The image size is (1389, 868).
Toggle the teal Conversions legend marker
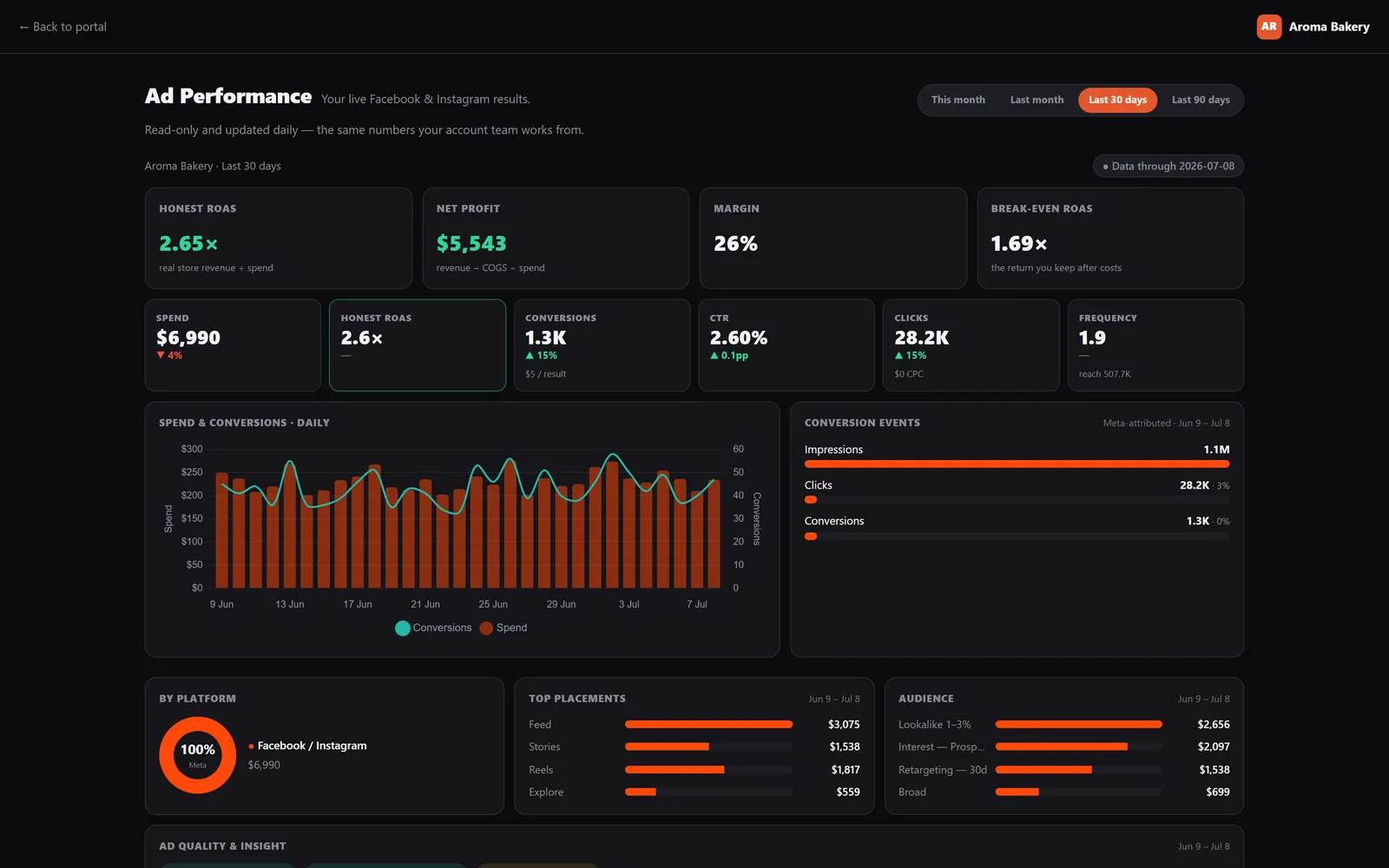point(403,628)
